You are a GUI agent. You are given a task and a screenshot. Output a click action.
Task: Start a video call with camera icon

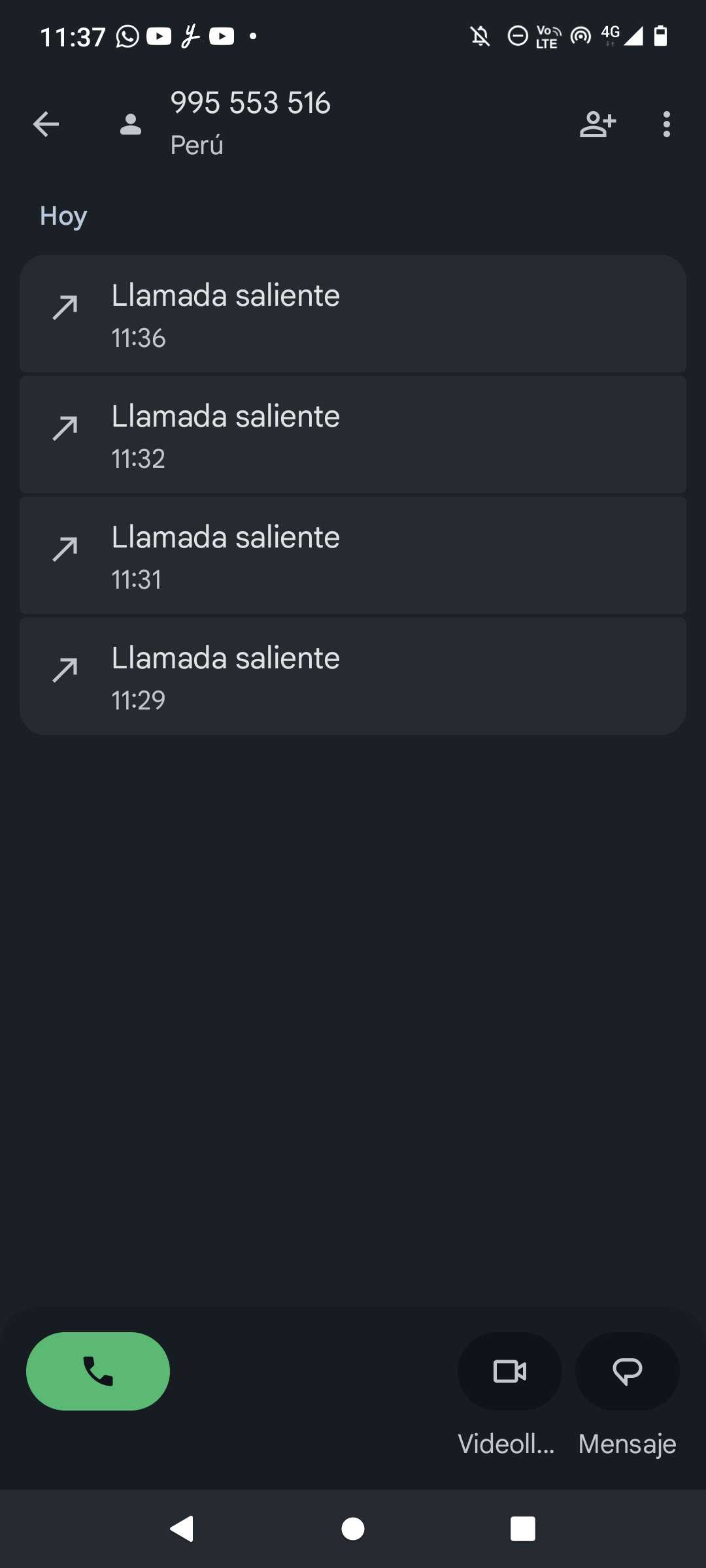pos(510,1371)
